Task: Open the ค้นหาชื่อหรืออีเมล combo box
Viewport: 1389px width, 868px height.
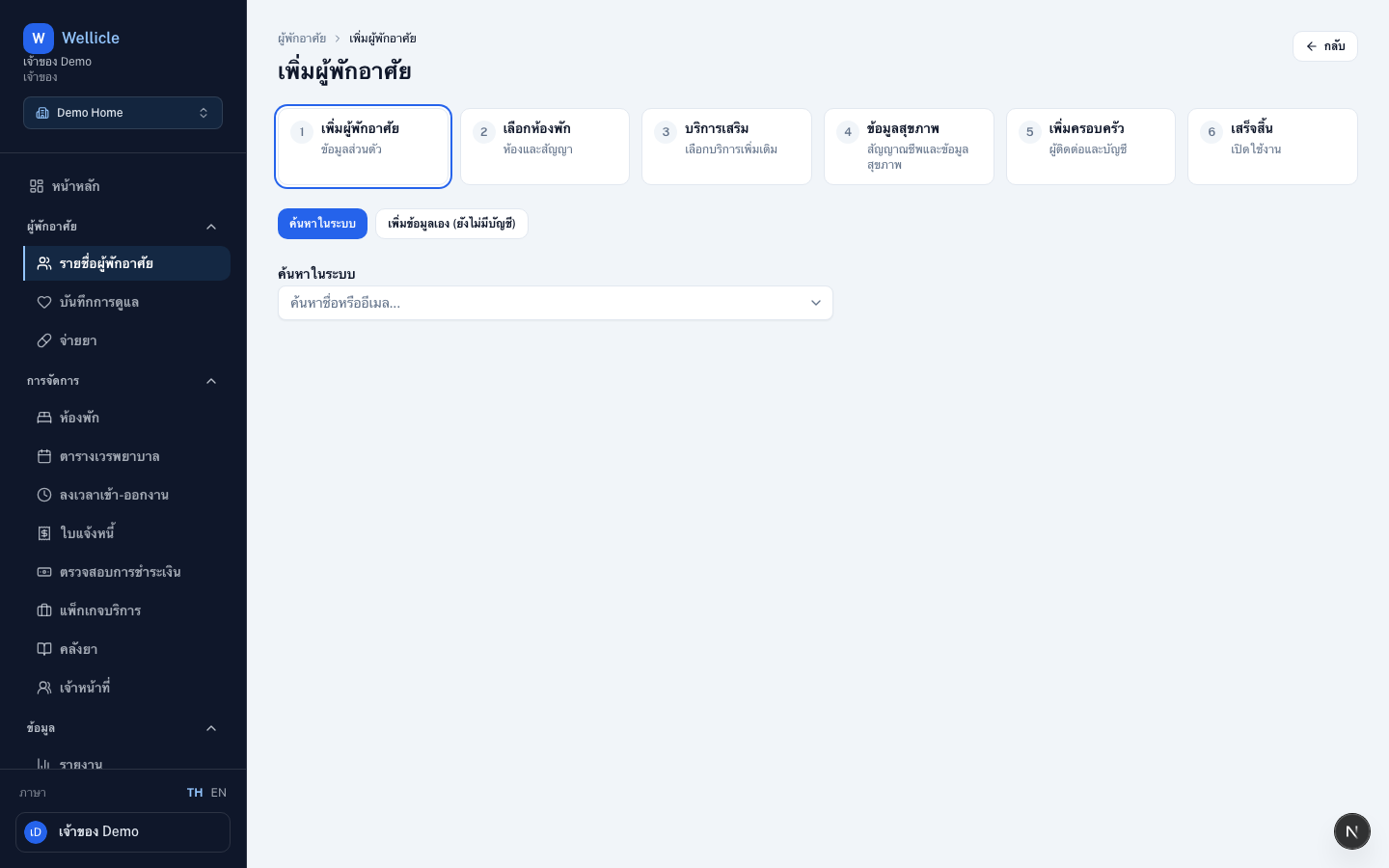Action: pos(556,303)
